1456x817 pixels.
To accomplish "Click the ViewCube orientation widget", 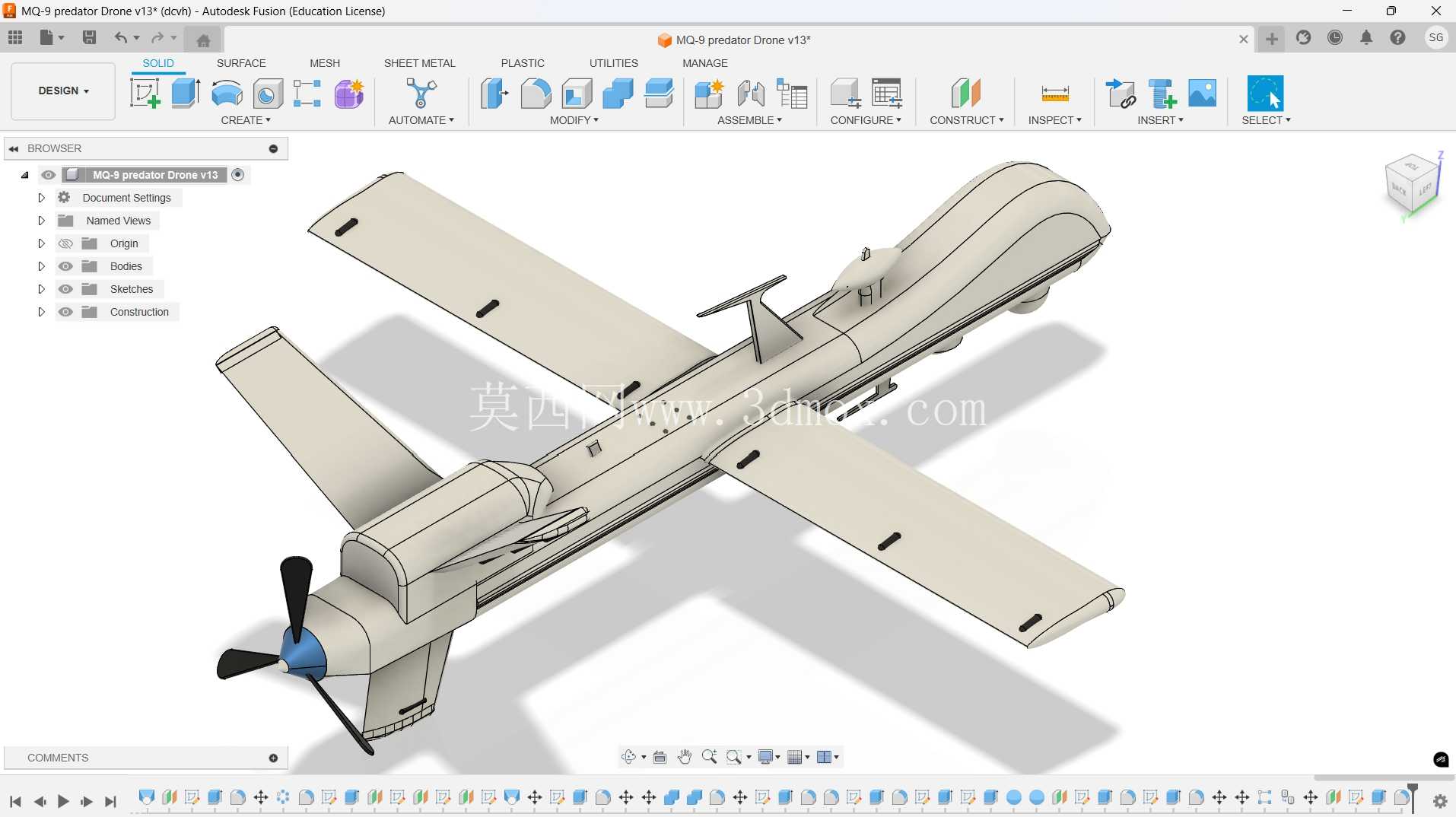I will [1413, 186].
